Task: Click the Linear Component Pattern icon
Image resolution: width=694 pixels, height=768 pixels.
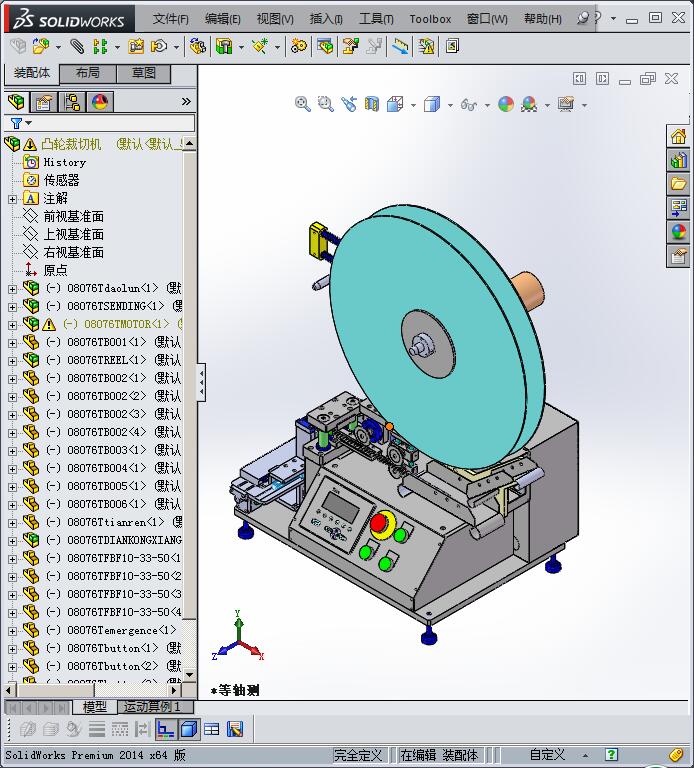Action: [x=100, y=47]
